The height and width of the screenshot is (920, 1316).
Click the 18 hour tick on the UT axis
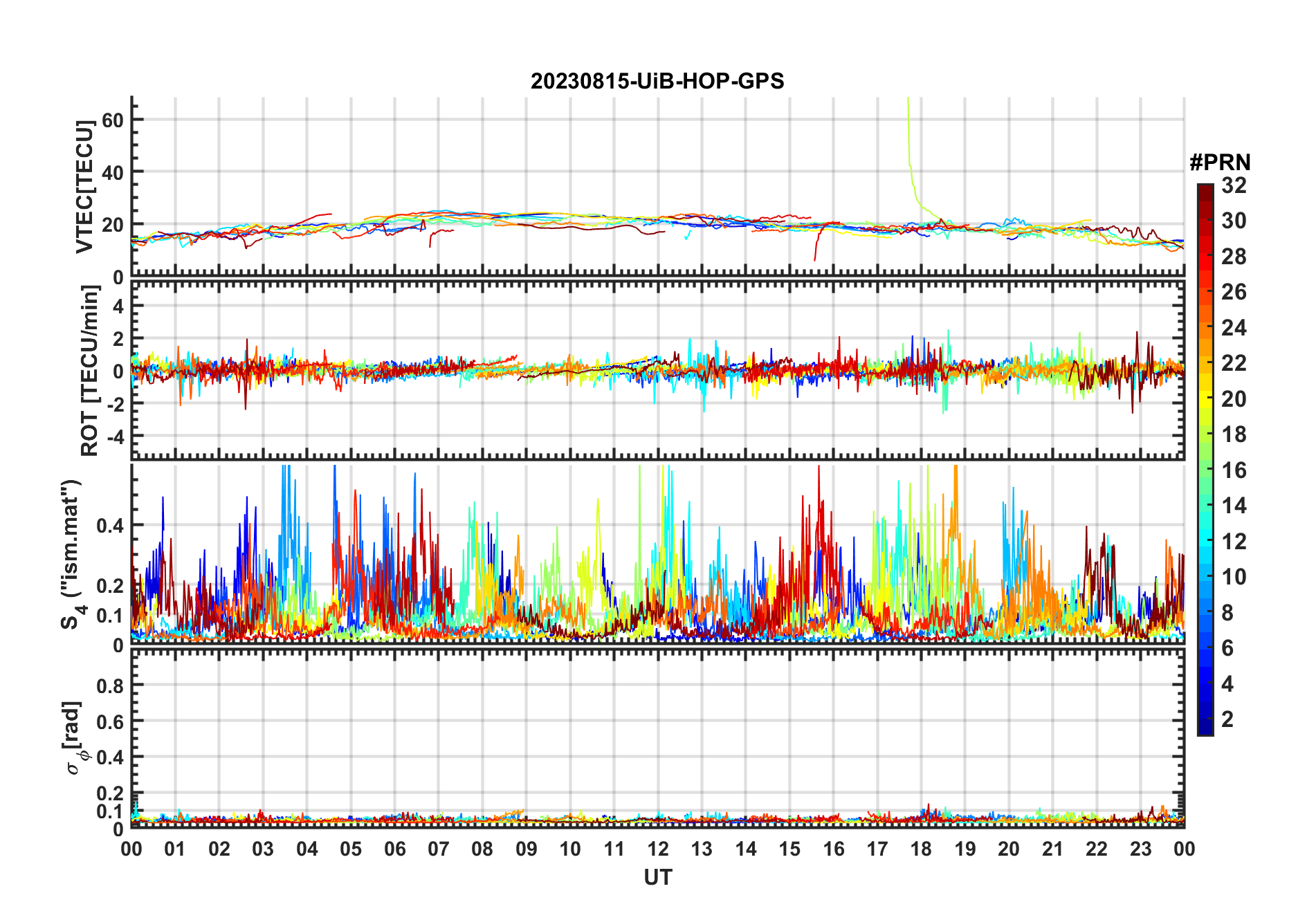921,849
